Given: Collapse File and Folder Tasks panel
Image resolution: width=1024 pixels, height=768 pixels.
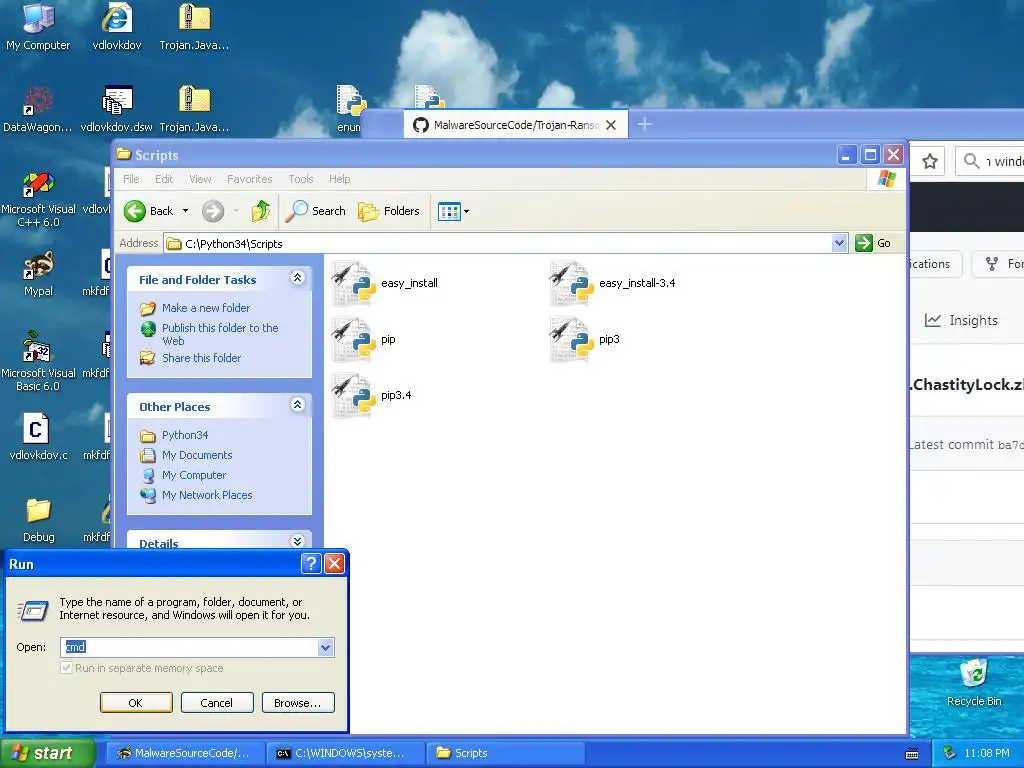Looking at the screenshot, I should [297, 278].
